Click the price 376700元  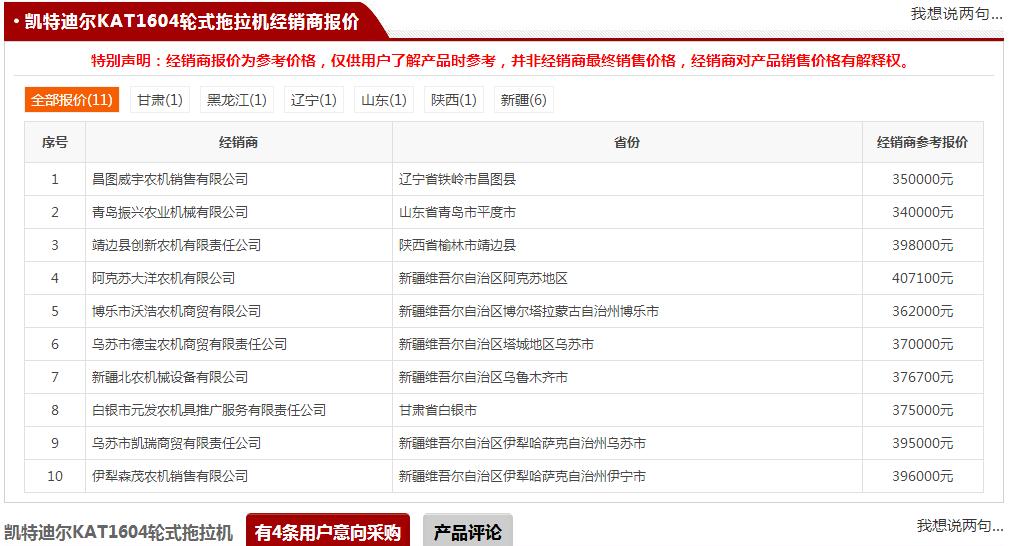923,377
